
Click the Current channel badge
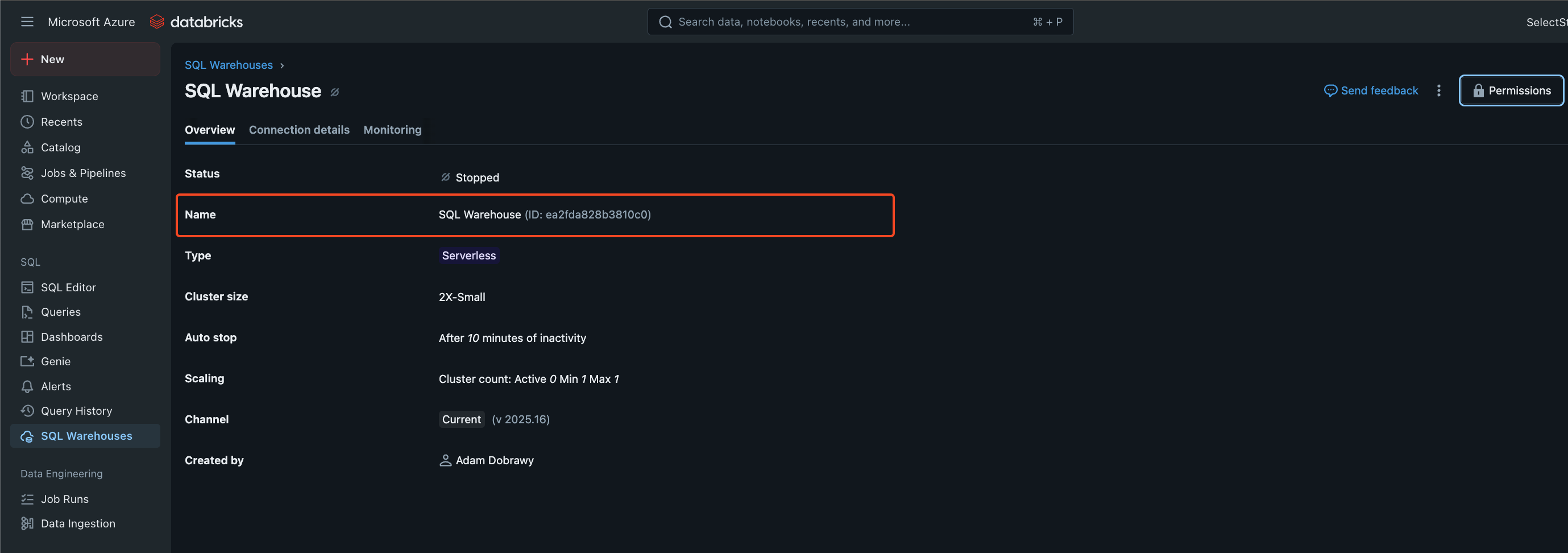(462, 420)
